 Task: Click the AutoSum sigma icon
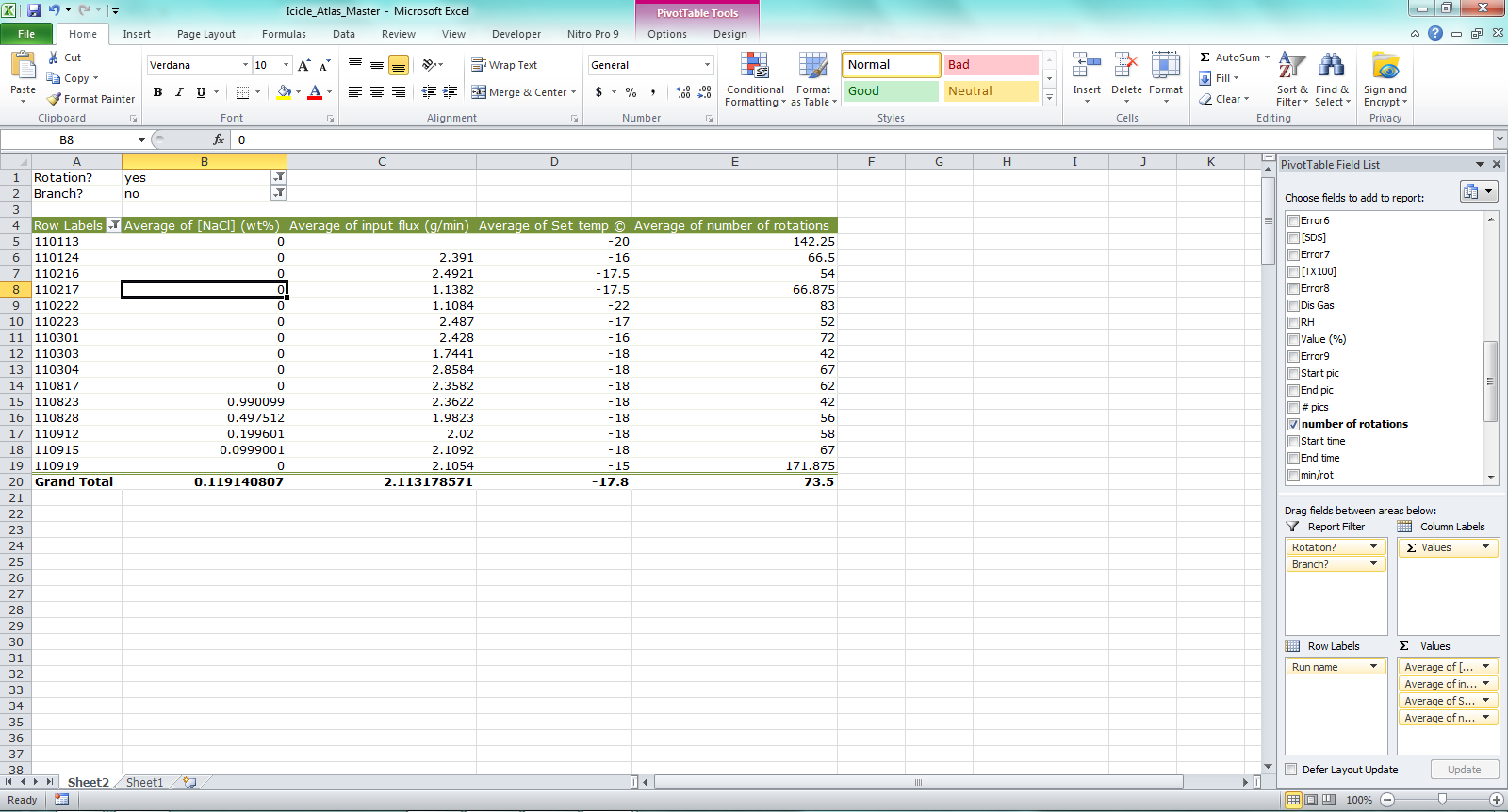(1205, 57)
